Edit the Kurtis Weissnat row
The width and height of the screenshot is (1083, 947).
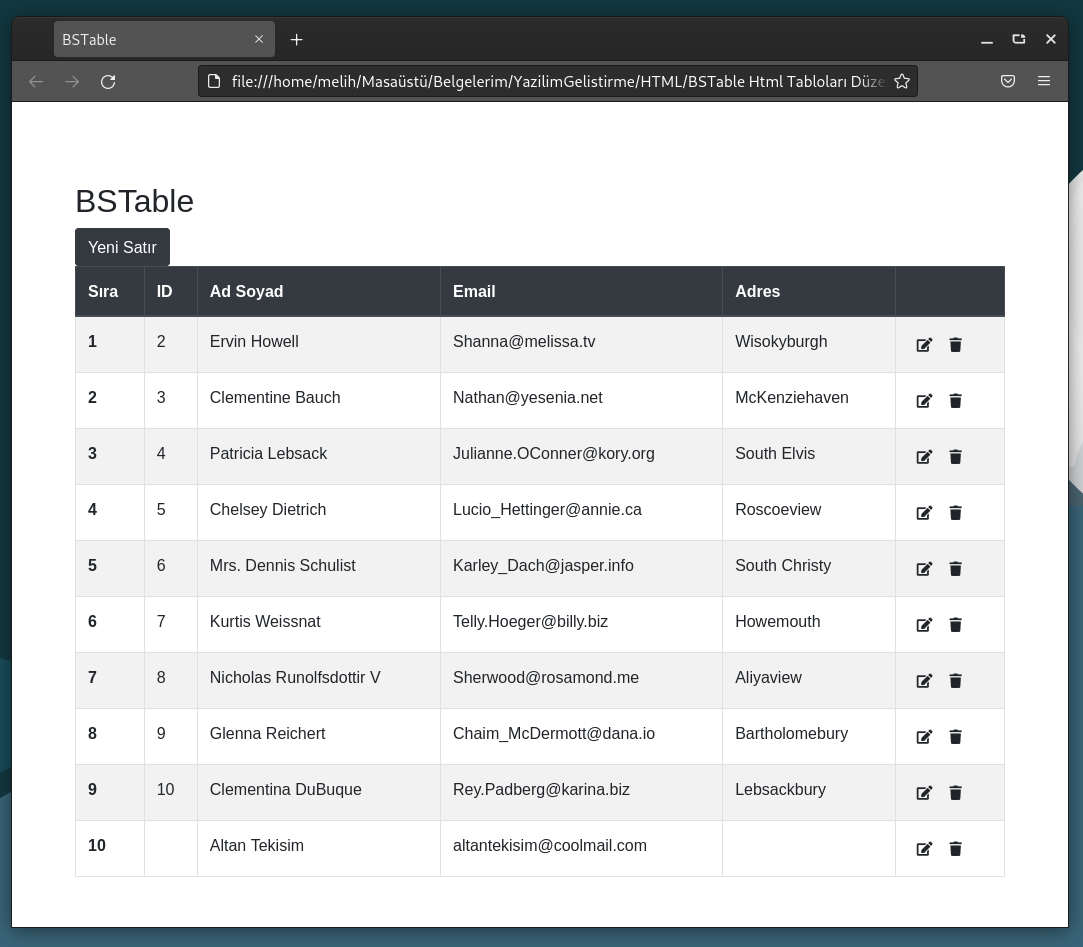coord(924,624)
